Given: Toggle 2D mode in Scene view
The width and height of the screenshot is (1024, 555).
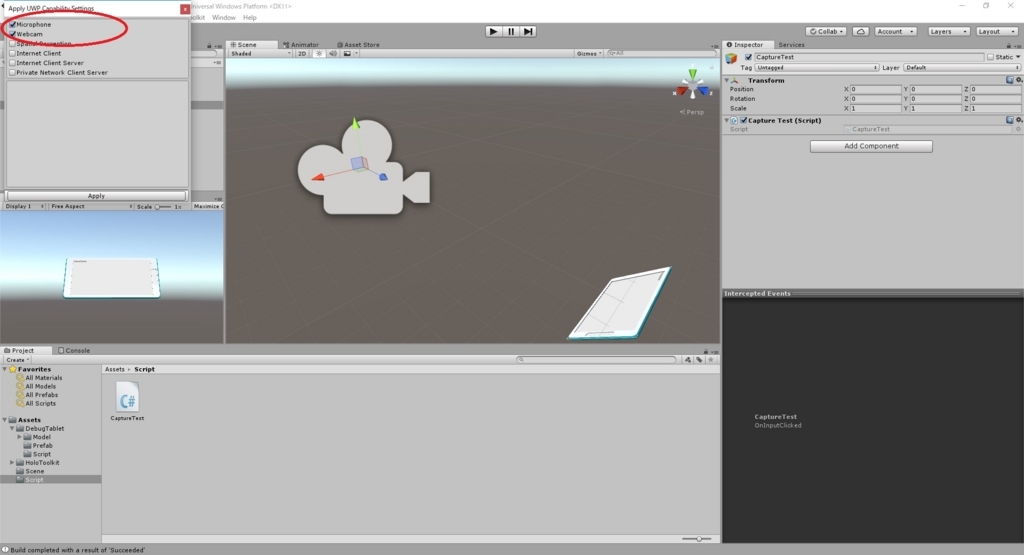Looking at the screenshot, I should point(302,54).
